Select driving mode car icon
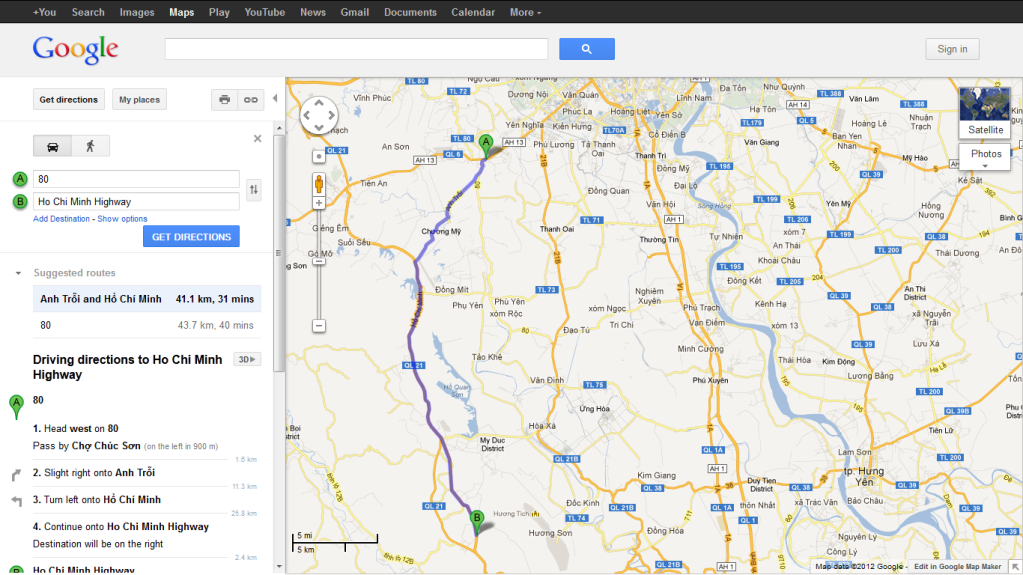This screenshot has width=1023, height=575. [x=52, y=146]
